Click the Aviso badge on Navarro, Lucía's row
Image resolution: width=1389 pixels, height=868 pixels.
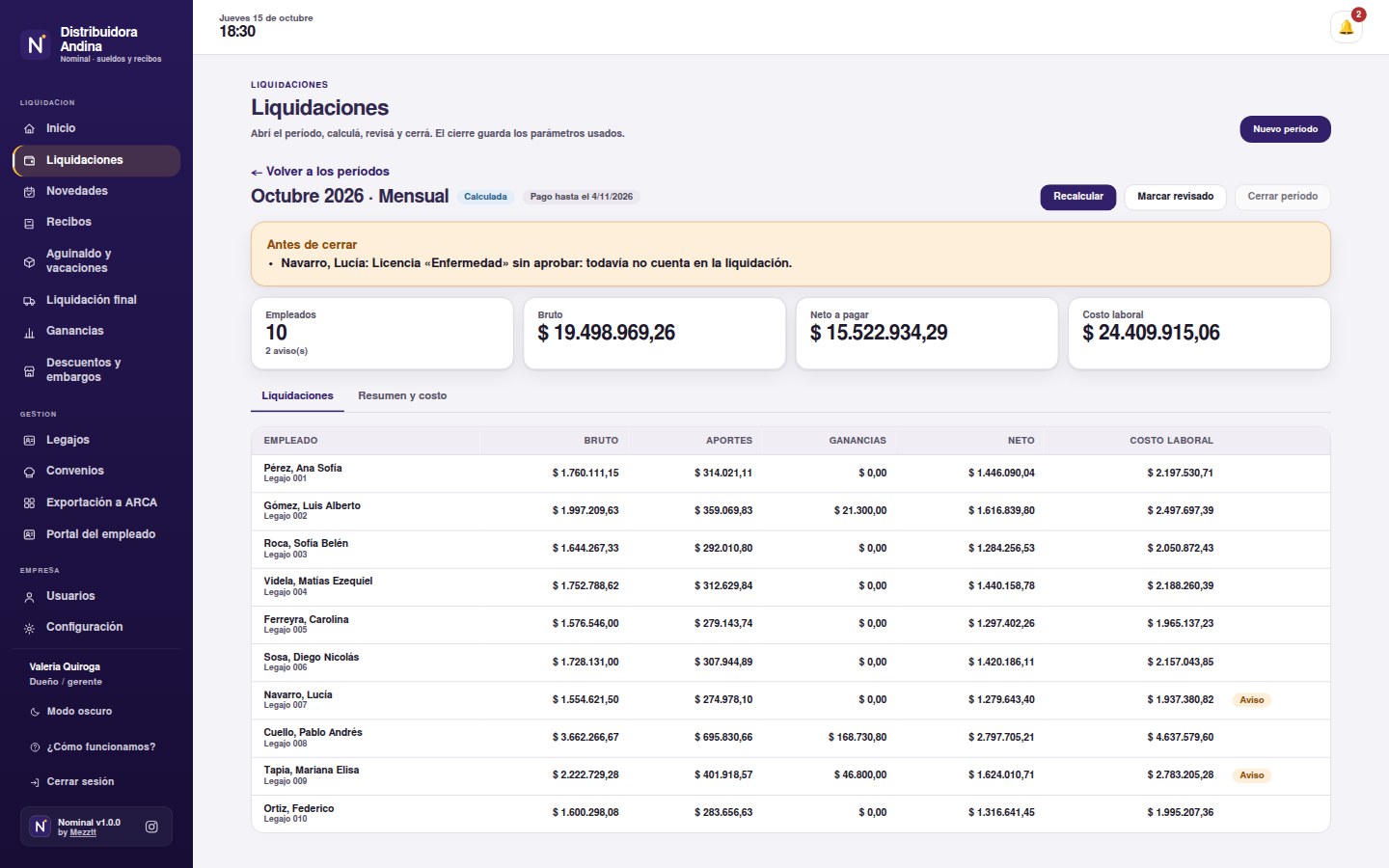pos(1251,700)
